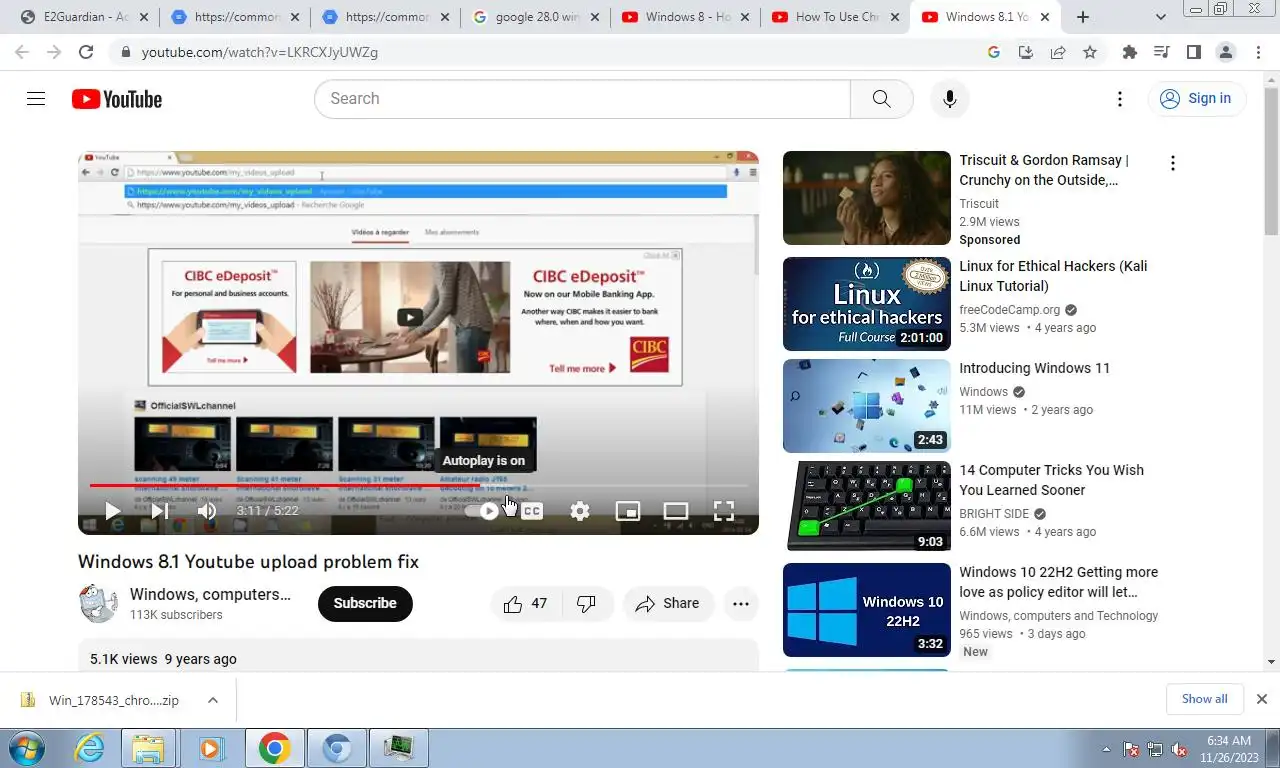Screen dimensions: 1280x768
Task: Click system tray volume icon
Action: (1178, 749)
